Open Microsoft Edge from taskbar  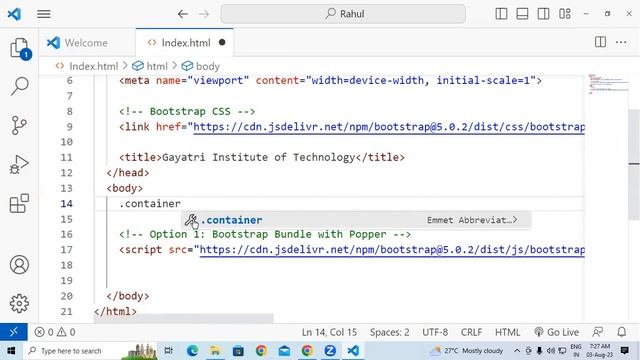click(x=192, y=351)
